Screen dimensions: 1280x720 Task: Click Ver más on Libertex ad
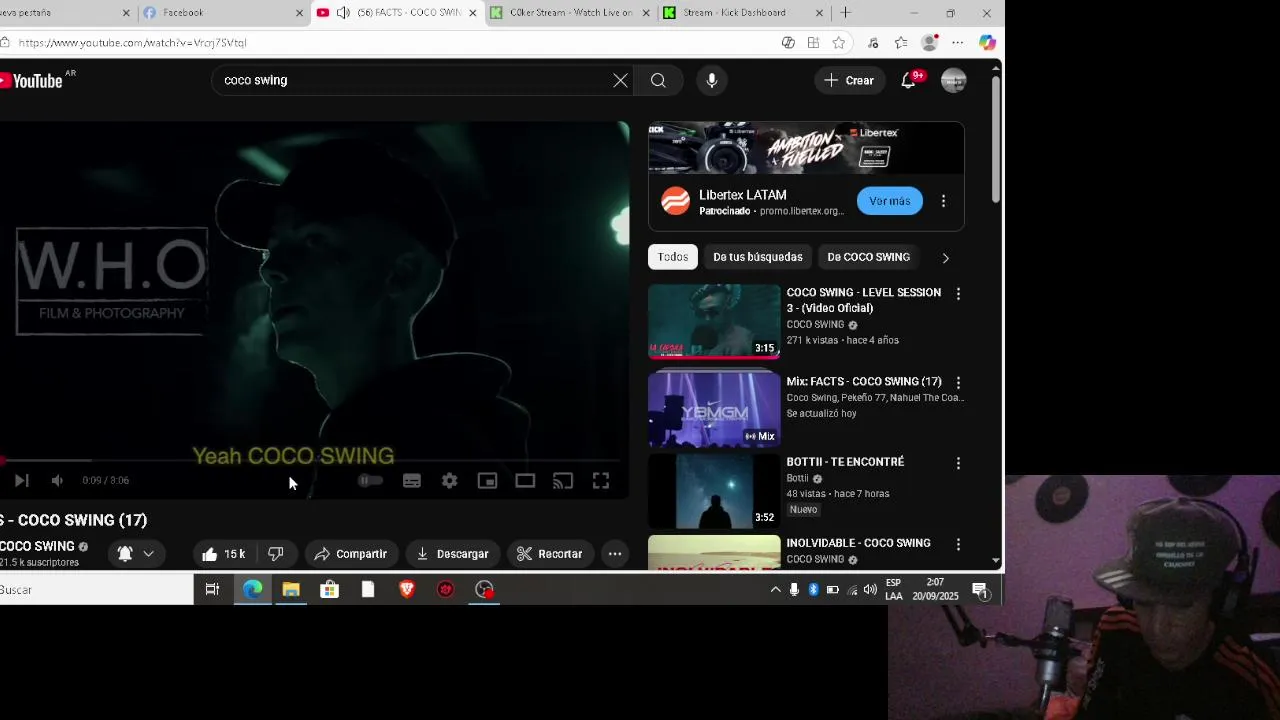890,201
